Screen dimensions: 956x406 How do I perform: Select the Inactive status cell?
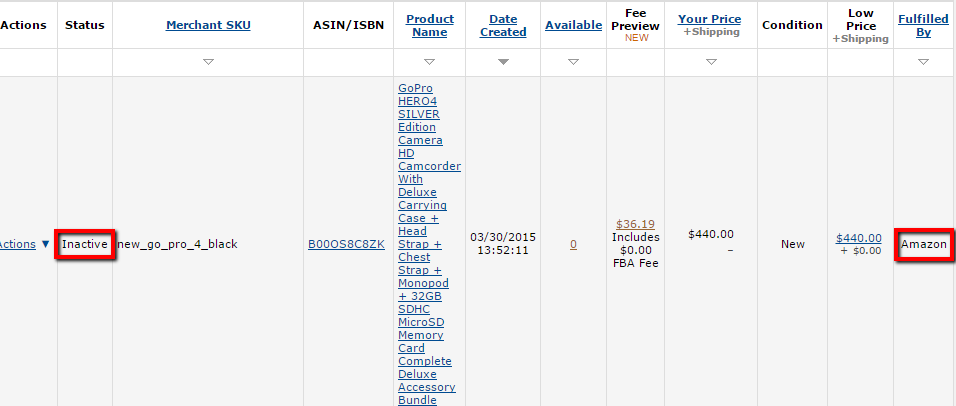(85, 244)
